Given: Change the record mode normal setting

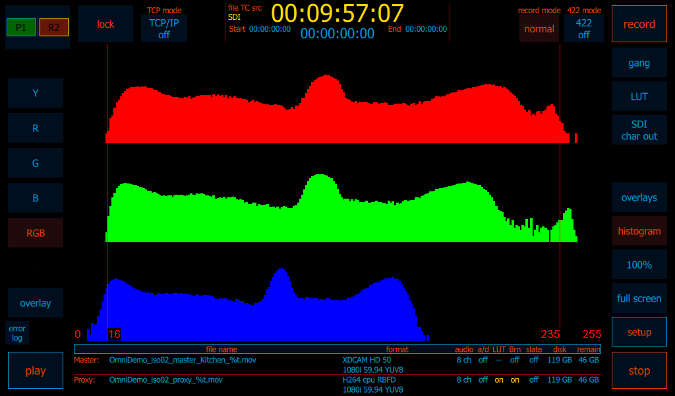Looking at the screenshot, I should pyautogui.click(x=539, y=29).
